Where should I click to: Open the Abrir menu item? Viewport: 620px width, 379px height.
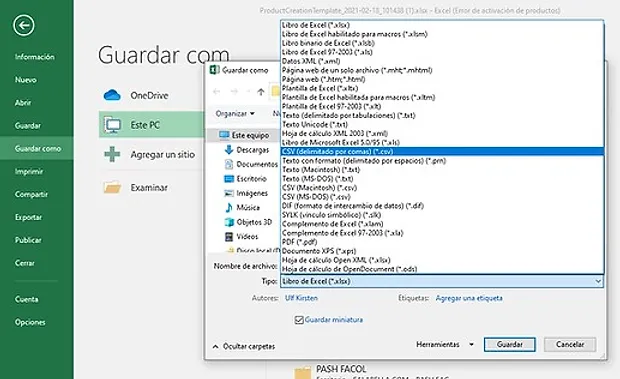[23, 103]
